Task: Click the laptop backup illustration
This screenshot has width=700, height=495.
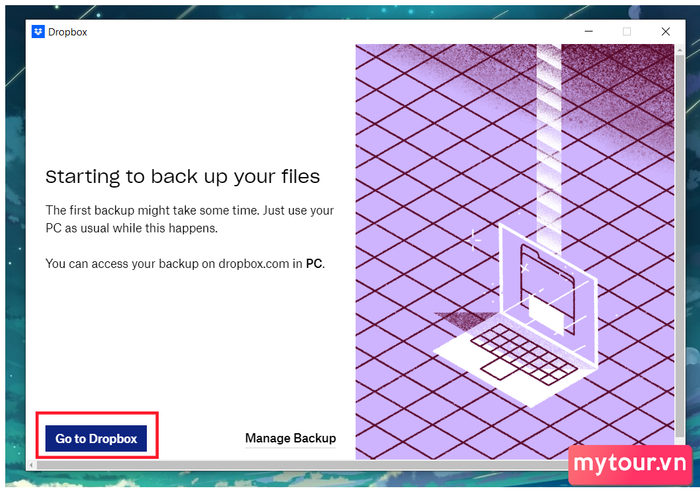Action: (514, 251)
